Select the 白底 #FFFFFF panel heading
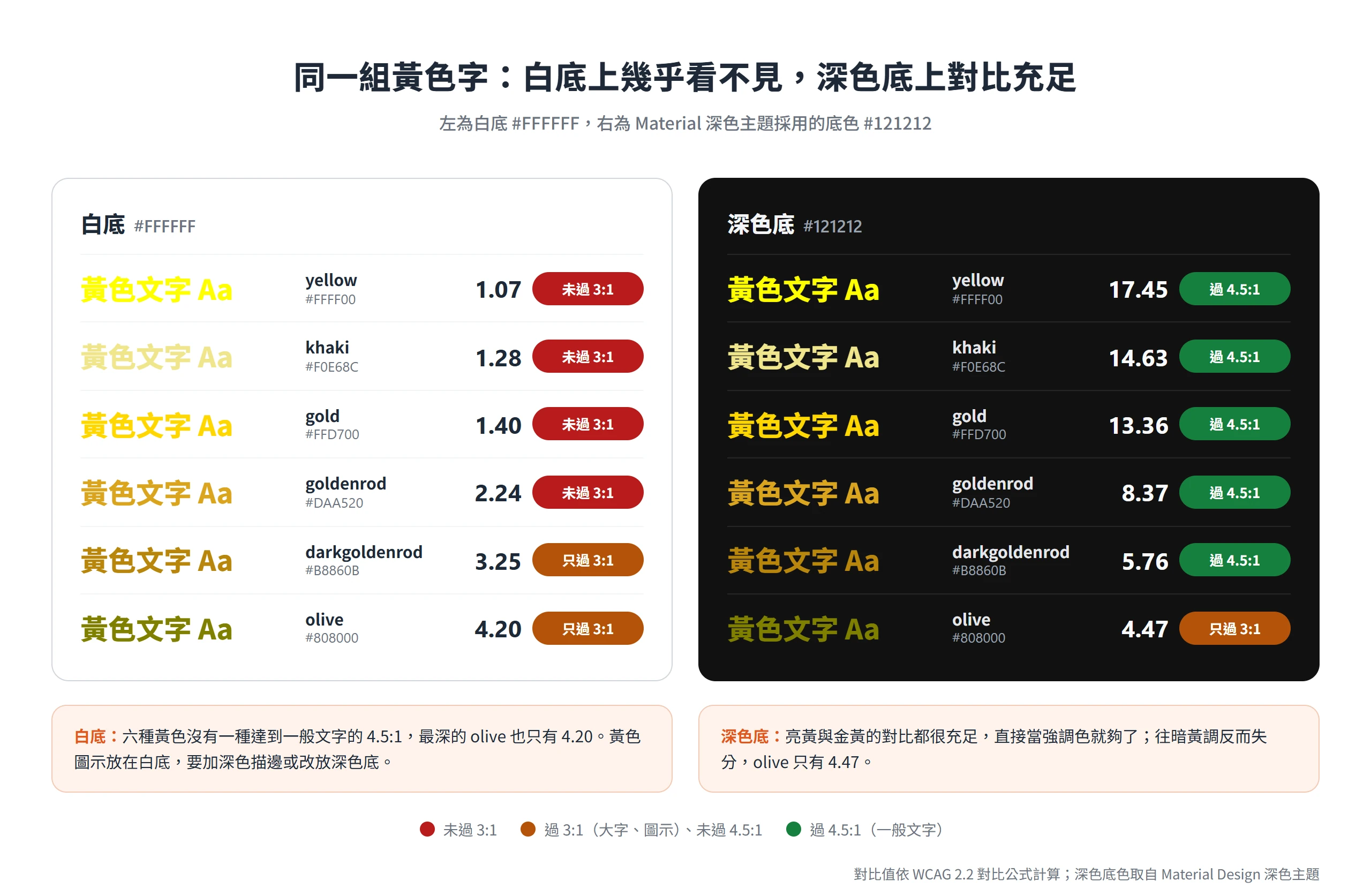This screenshot has width=1371, height=896. tap(138, 225)
